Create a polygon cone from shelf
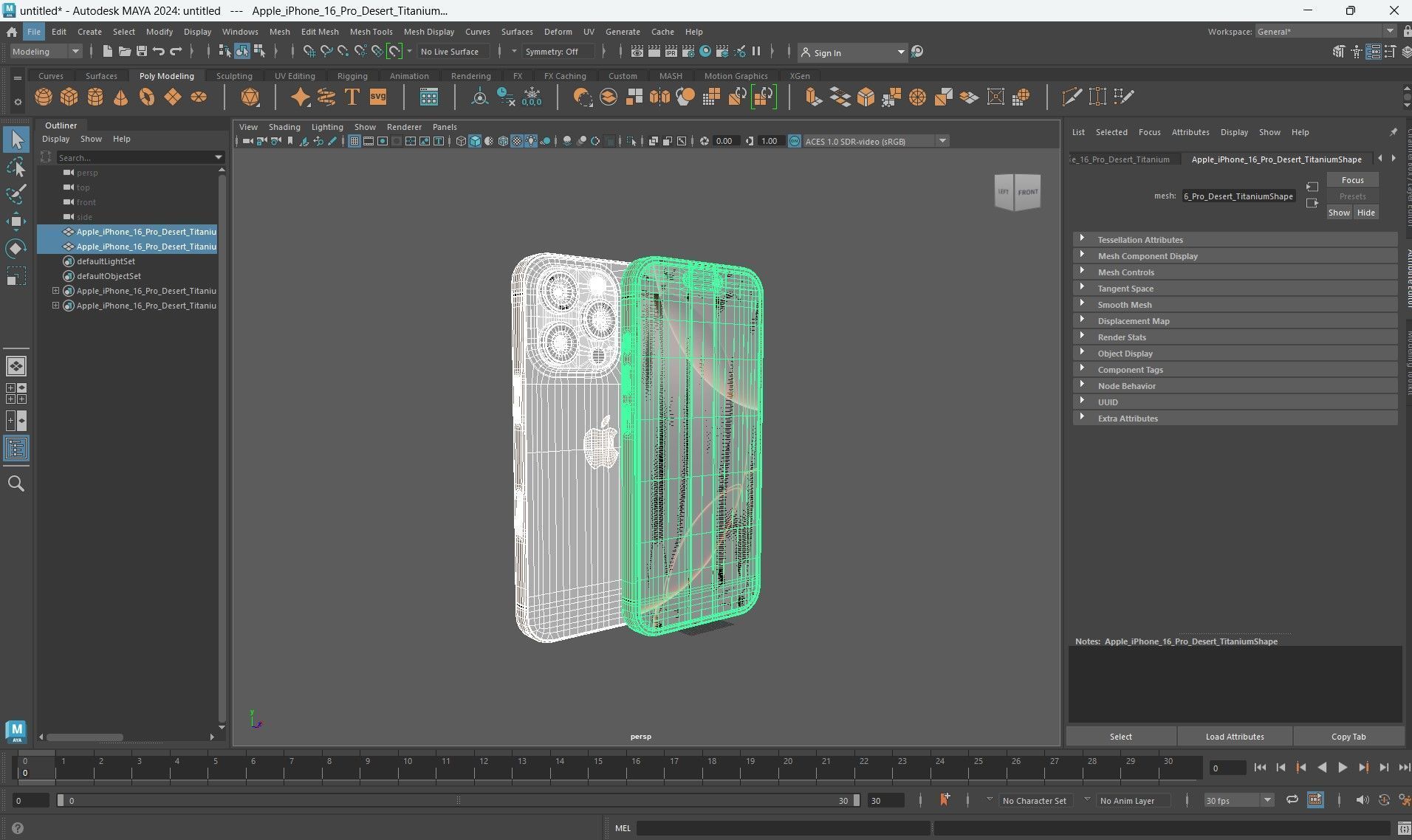The height and width of the screenshot is (840, 1412). (121, 97)
